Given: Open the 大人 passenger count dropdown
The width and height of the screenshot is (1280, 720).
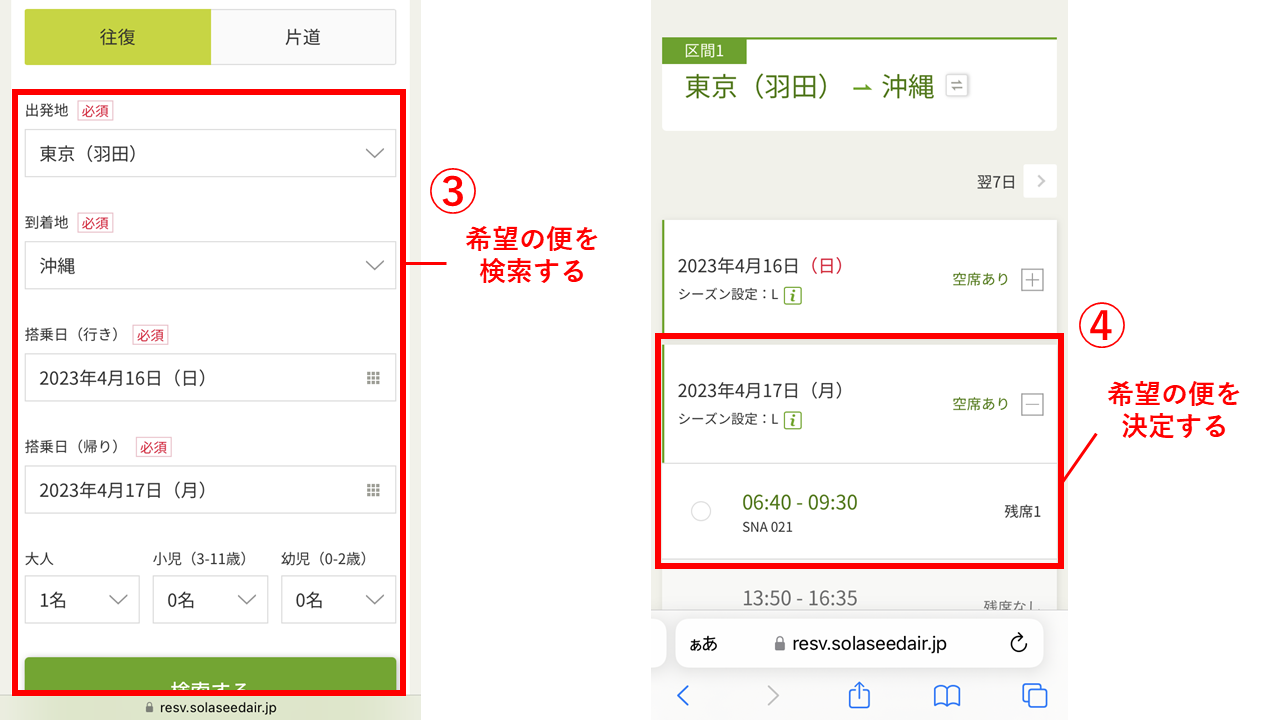Looking at the screenshot, I should [82, 599].
